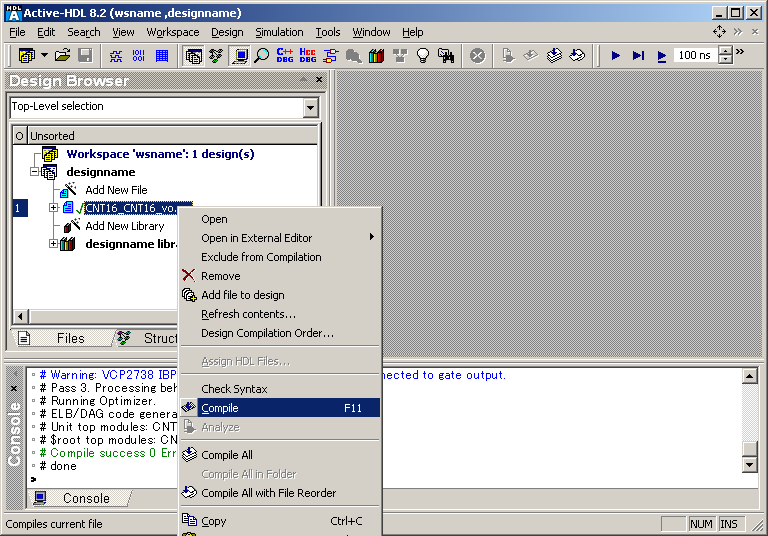The width and height of the screenshot is (768, 536).
Task: Choose Compile All in context menu
Action: tap(280, 455)
